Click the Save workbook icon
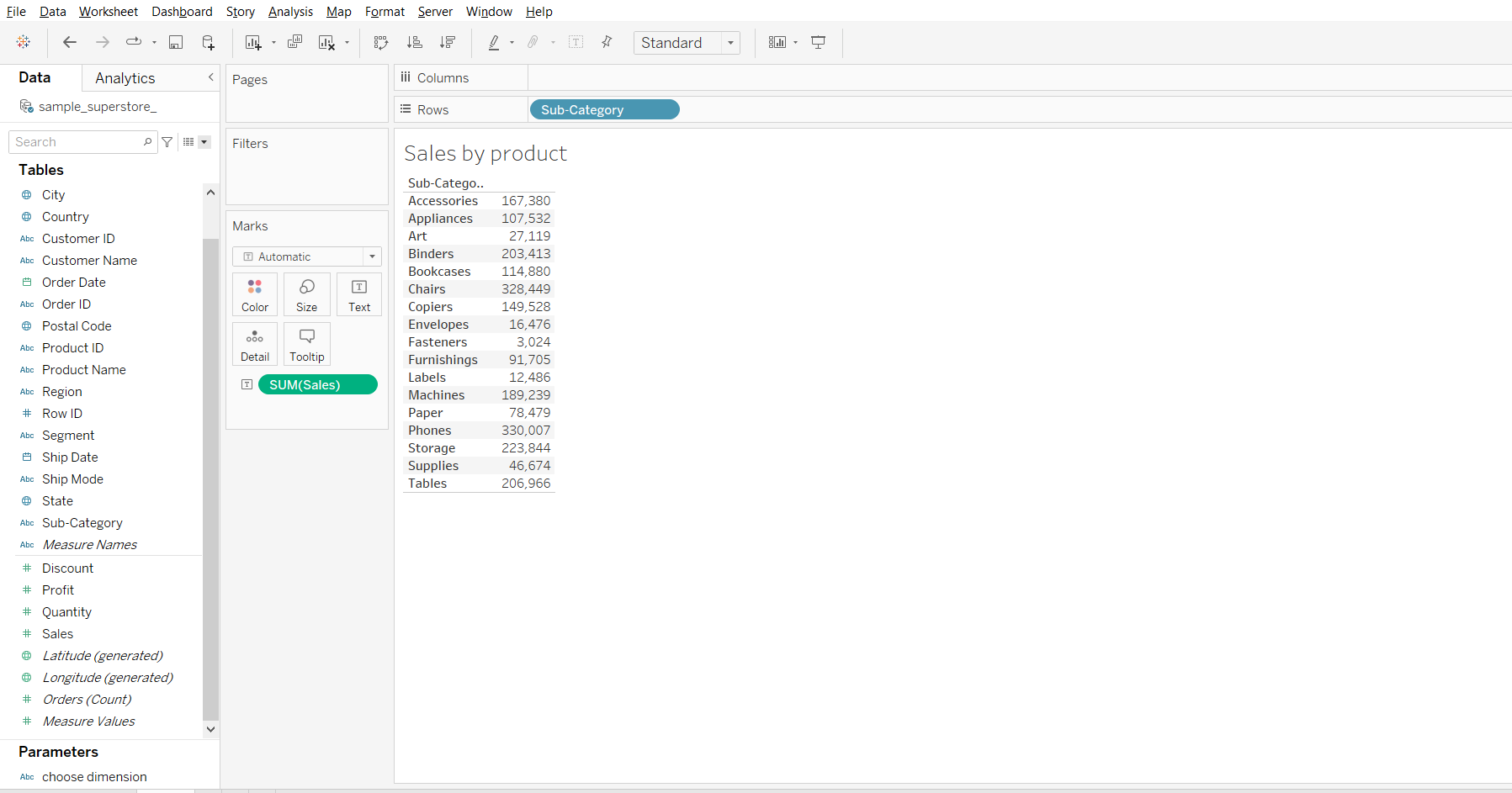 (176, 42)
